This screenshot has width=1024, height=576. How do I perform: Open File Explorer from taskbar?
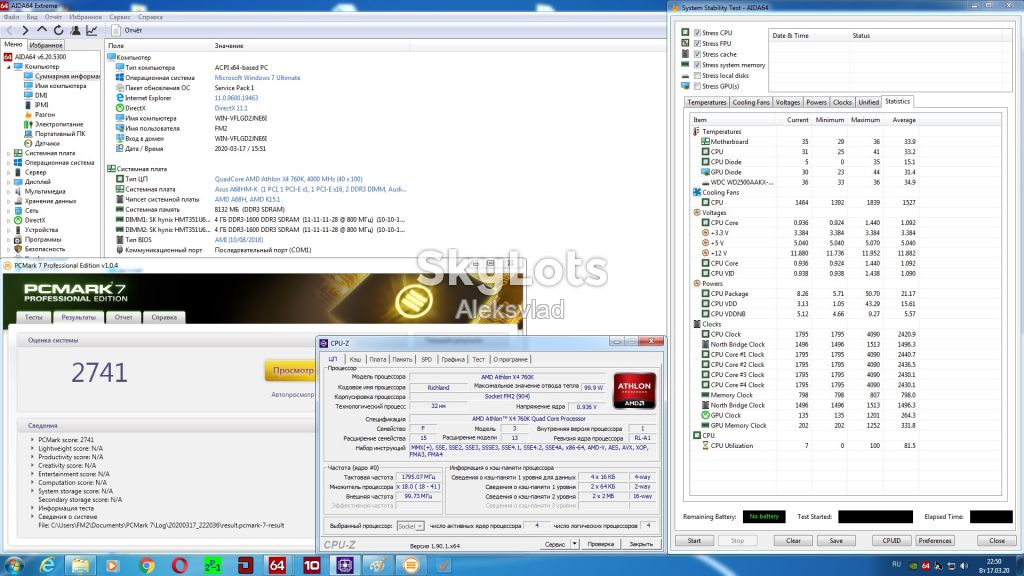80,565
